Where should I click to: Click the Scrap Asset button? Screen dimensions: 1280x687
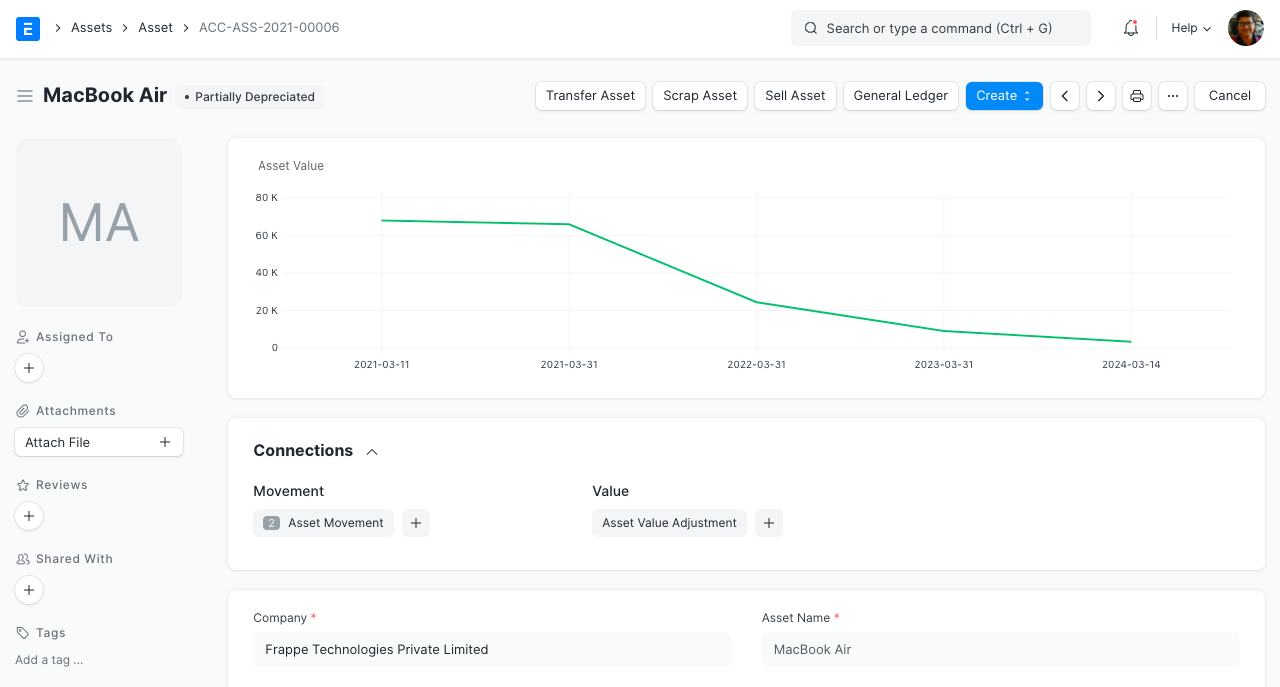(x=700, y=96)
